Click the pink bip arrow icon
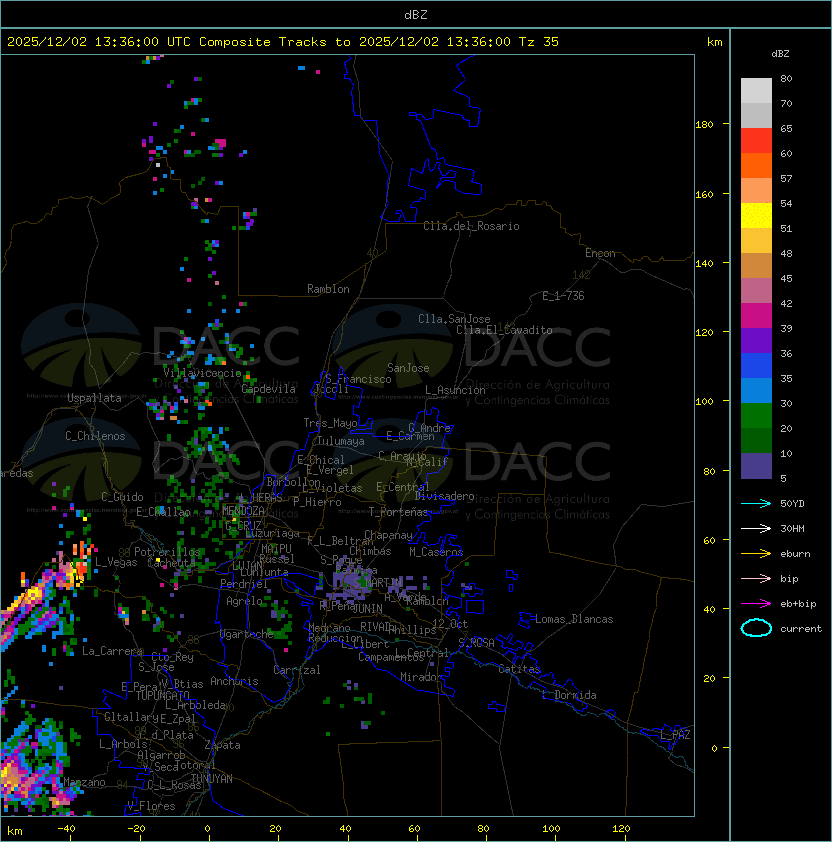The image size is (832, 842). pos(757,578)
